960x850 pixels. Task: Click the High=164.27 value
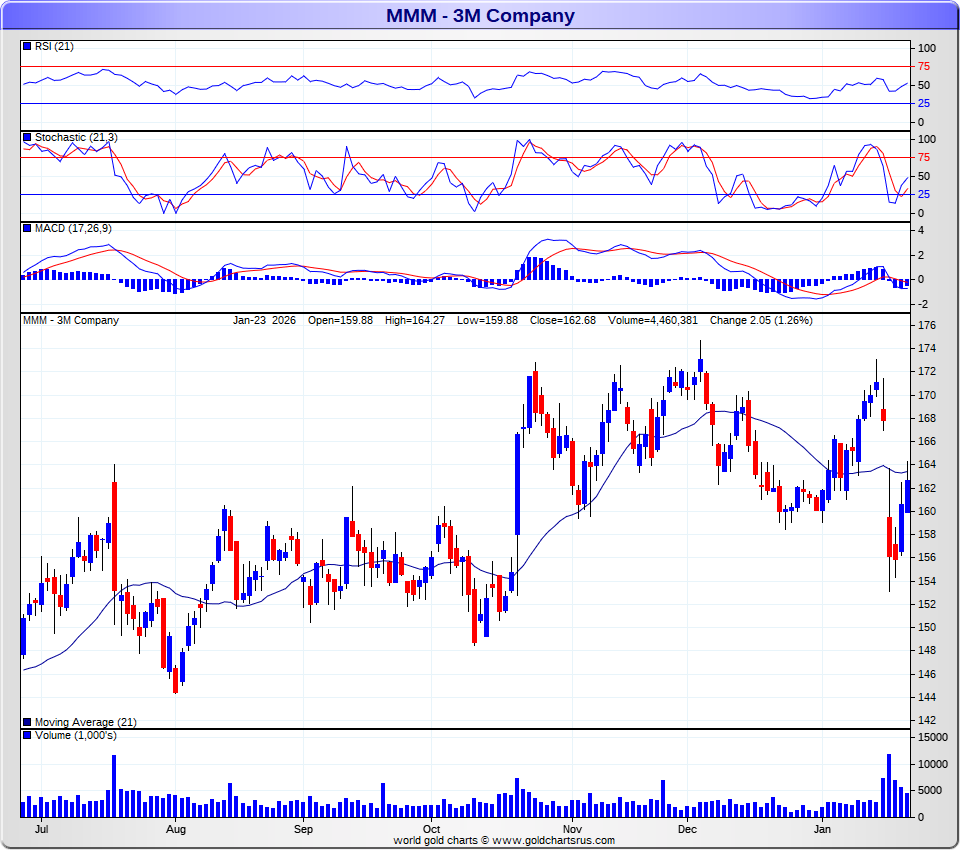click(x=414, y=320)
